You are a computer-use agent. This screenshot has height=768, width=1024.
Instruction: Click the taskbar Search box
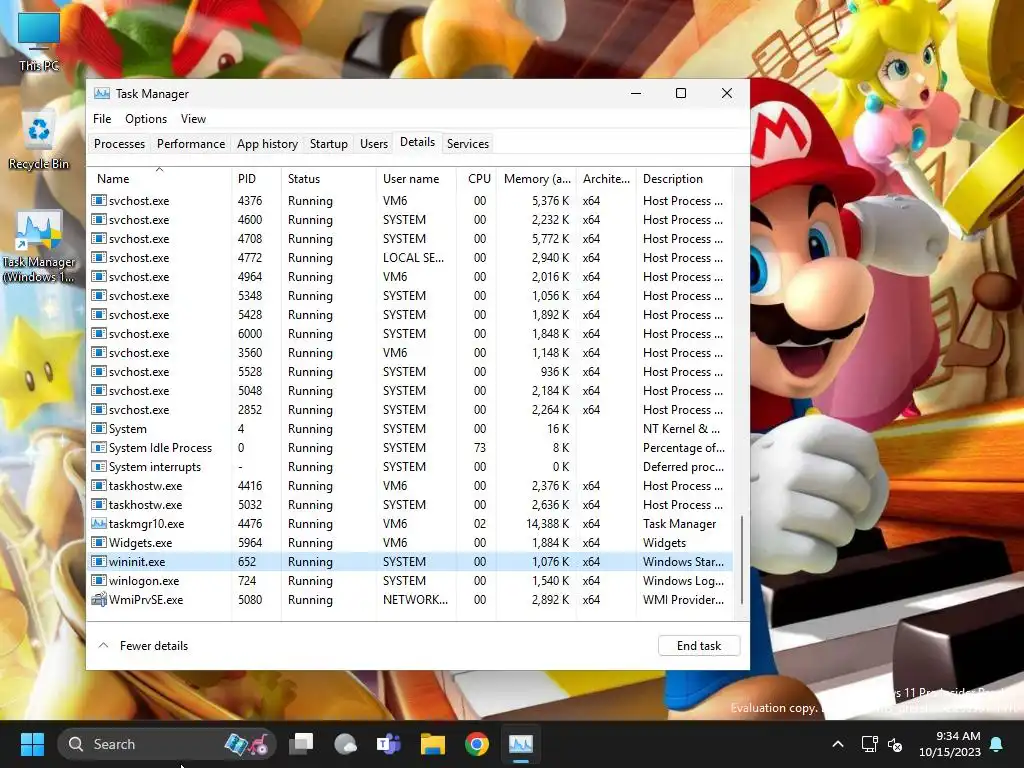pyautogui.click(x=167, y=744)
